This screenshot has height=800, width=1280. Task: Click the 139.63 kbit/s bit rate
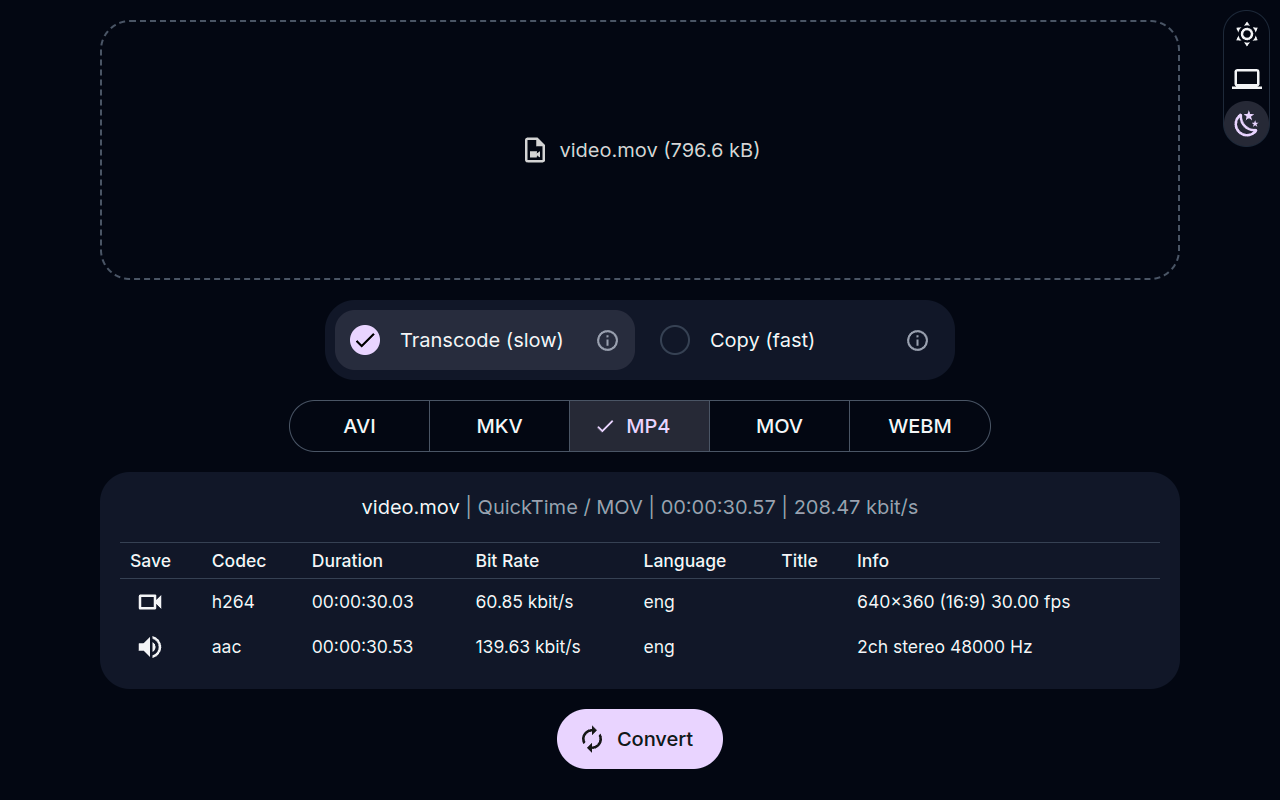tap(528, 647)
